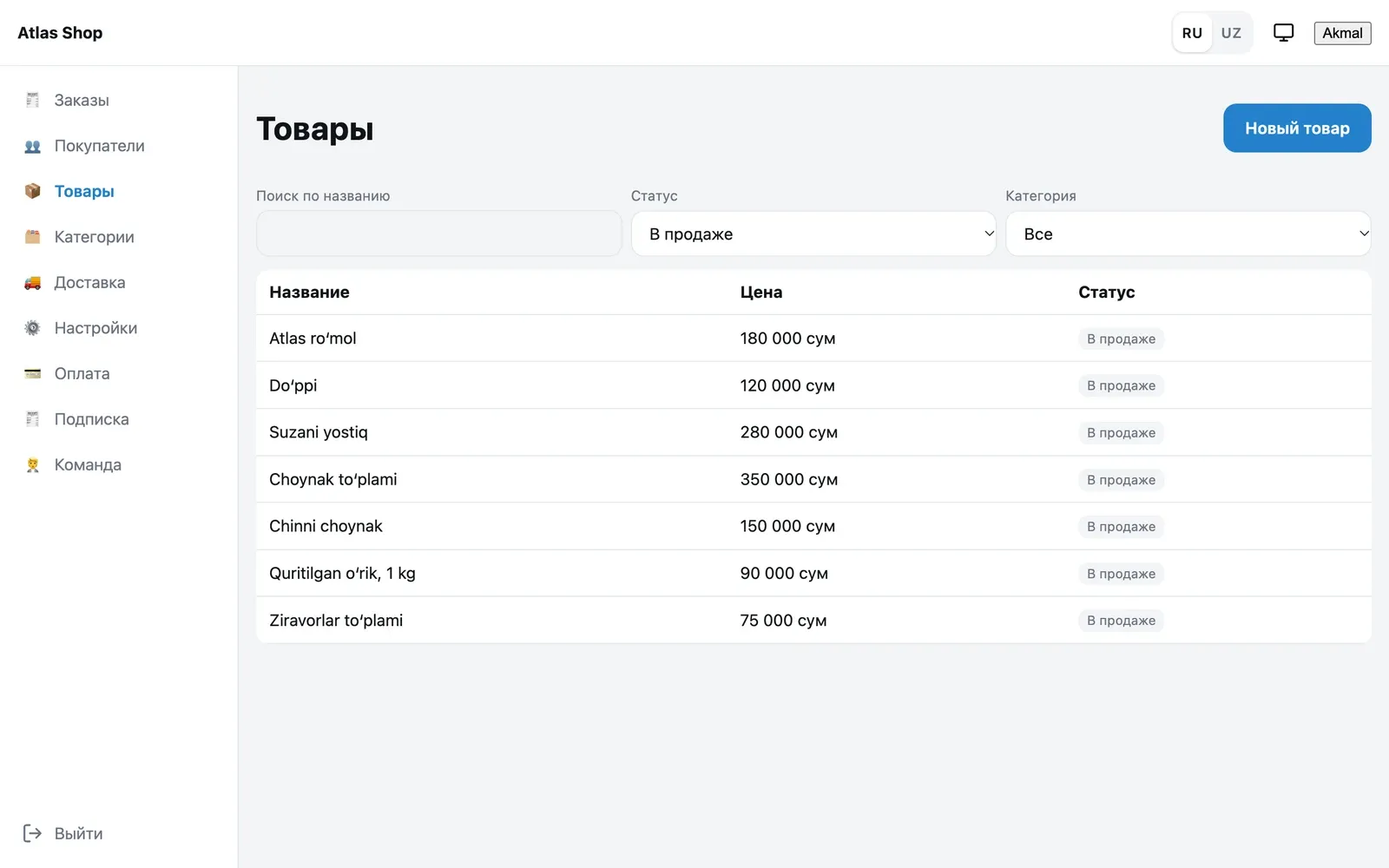Image resolution: width=1389 pixels, height=868 pixels.
Task: Click the Ziravorlar to‘plami product name
Action: (336, 621)
